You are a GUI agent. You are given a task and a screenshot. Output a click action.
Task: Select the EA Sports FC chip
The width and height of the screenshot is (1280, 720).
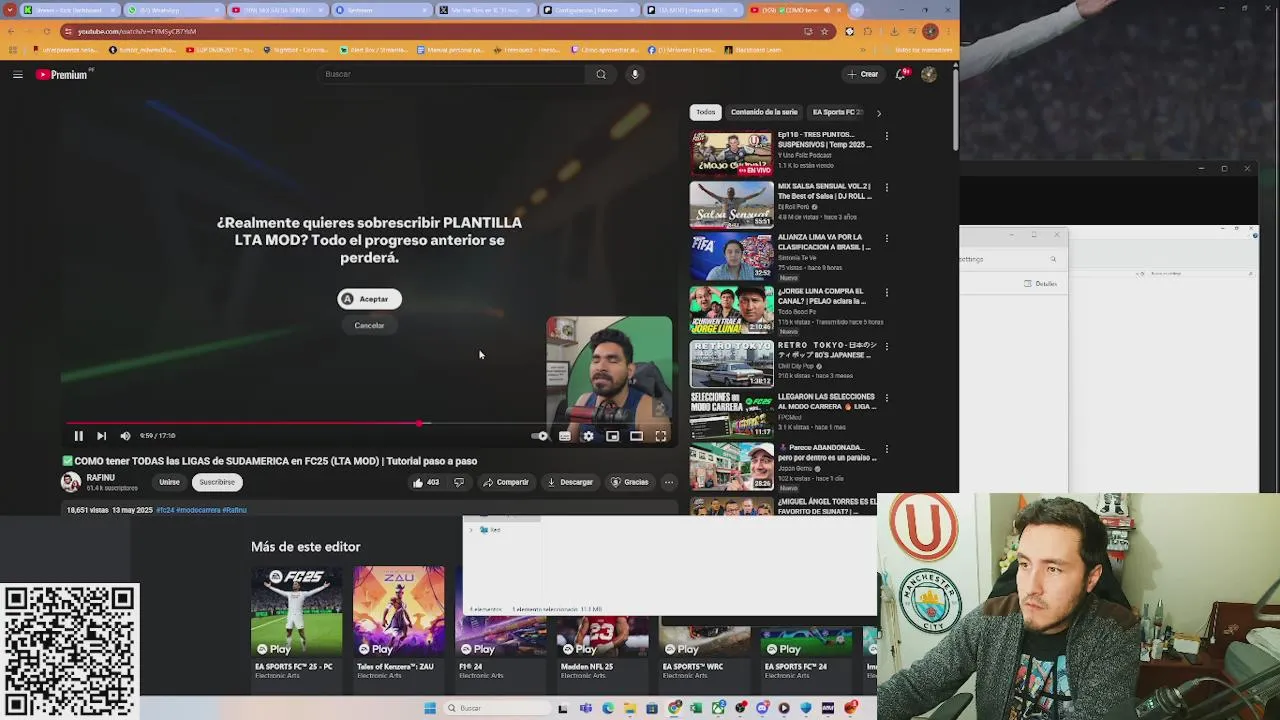point(838,112)
